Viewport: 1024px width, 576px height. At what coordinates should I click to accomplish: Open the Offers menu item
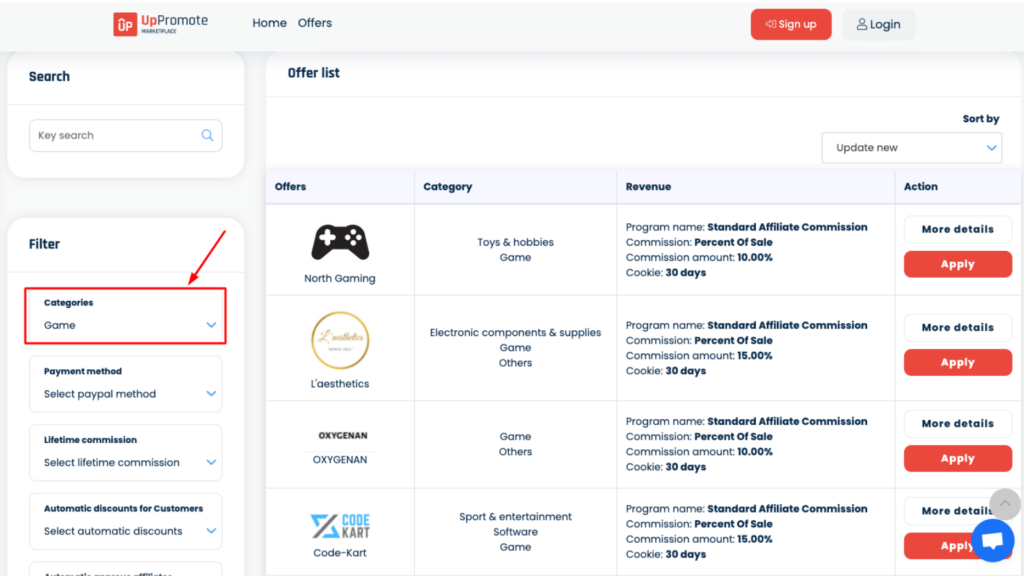click(315, 23)
